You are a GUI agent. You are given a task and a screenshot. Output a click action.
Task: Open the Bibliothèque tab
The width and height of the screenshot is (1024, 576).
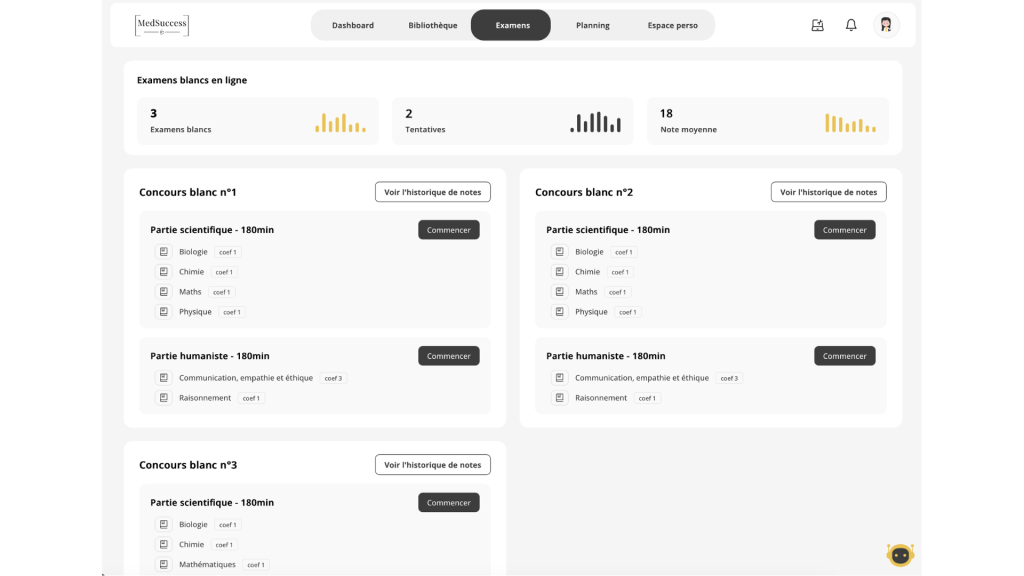[432, 25]
